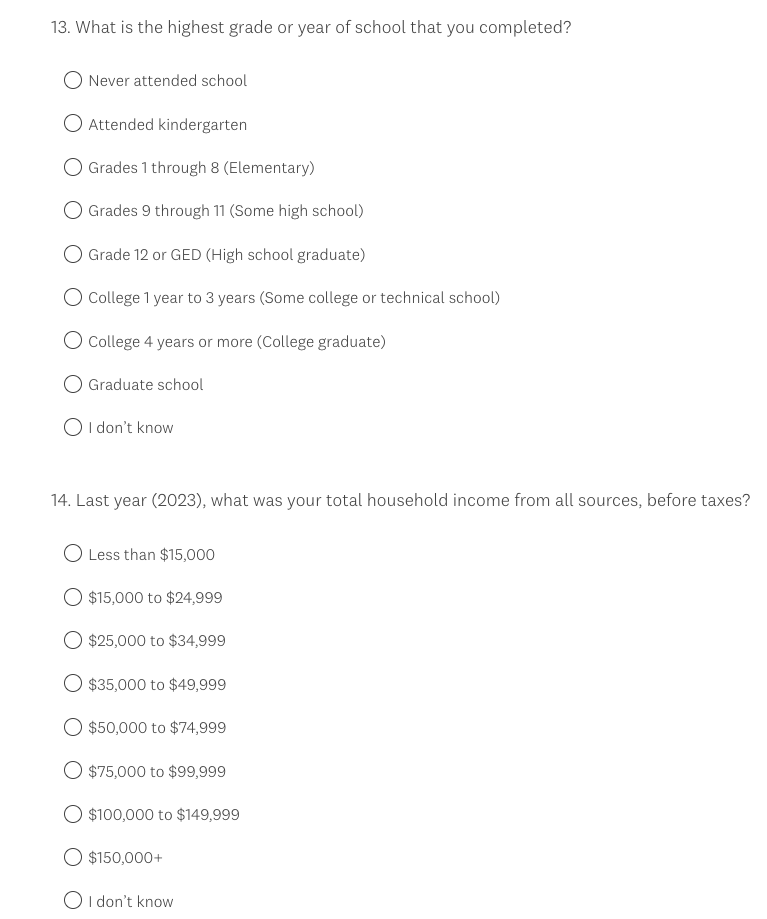Select Grades 1 through 8 (Elementary)

pos(73,167)
